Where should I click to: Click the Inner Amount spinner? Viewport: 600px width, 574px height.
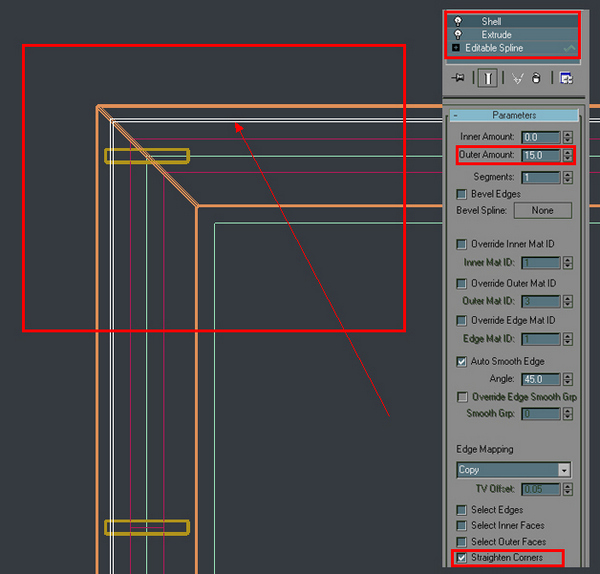tap(568, 137)
